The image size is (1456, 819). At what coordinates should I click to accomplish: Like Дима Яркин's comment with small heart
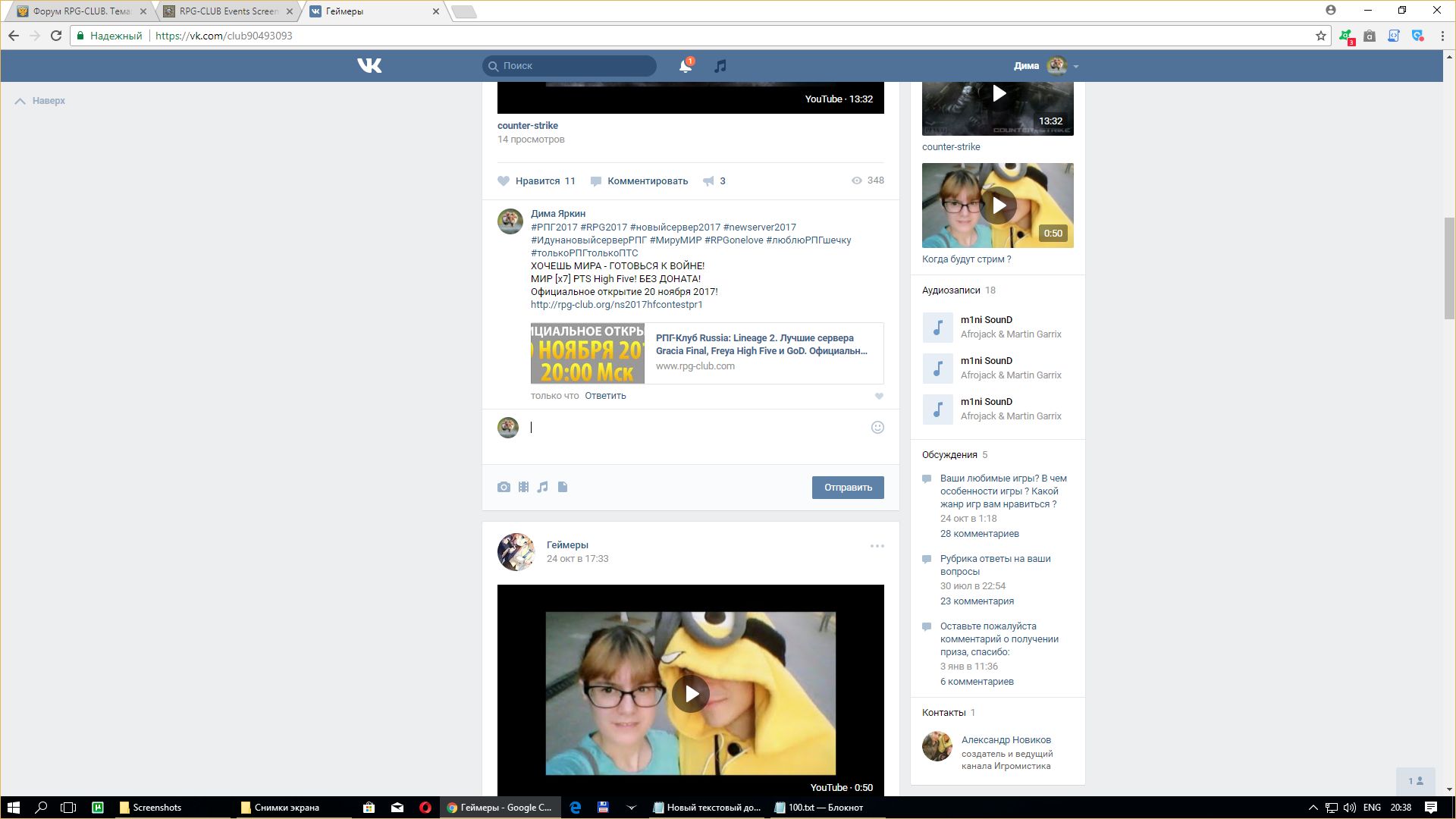pyautogui.click(x=879, y=397)
